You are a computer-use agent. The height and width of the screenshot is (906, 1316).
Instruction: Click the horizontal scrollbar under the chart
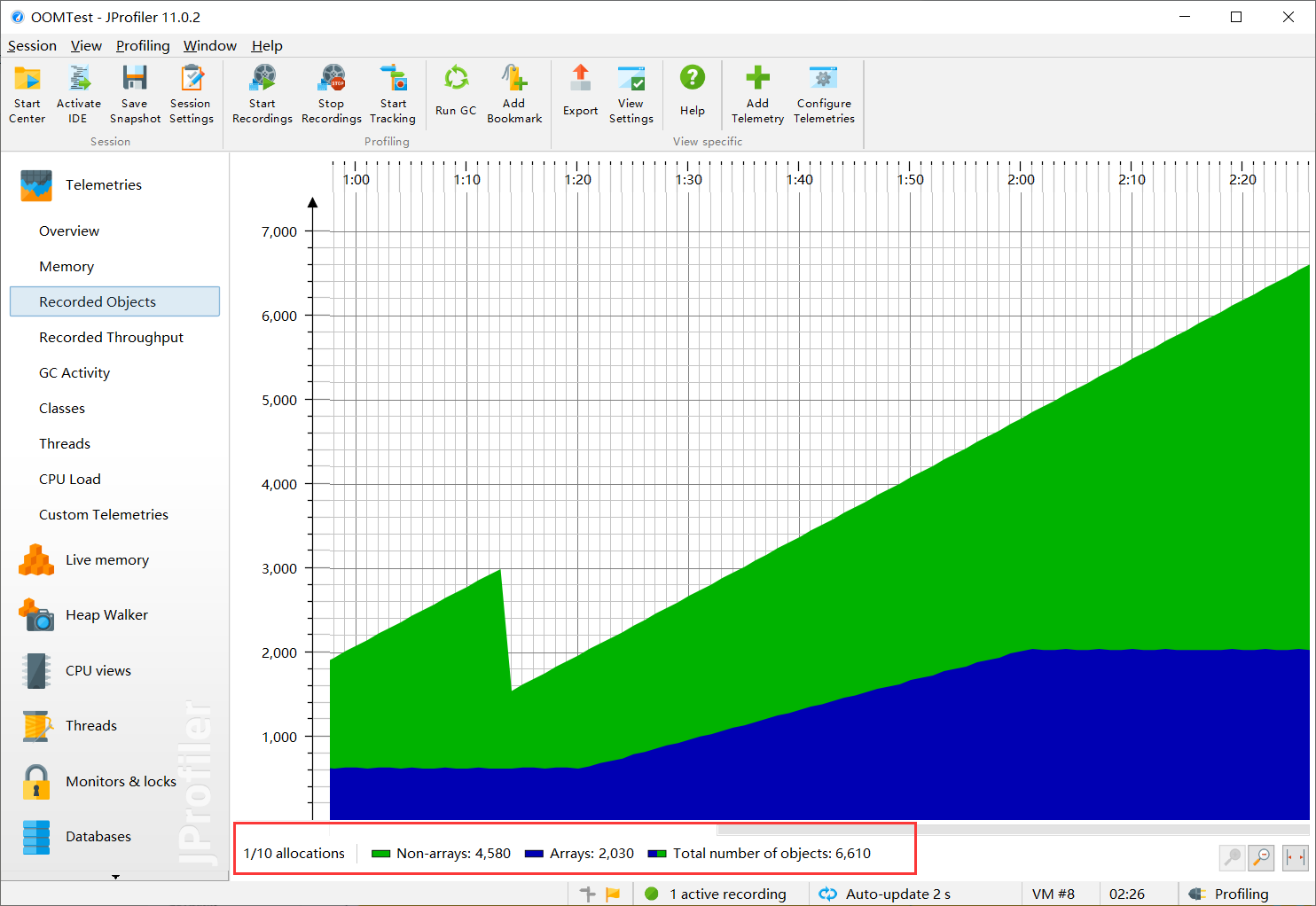coord(1013,830)
